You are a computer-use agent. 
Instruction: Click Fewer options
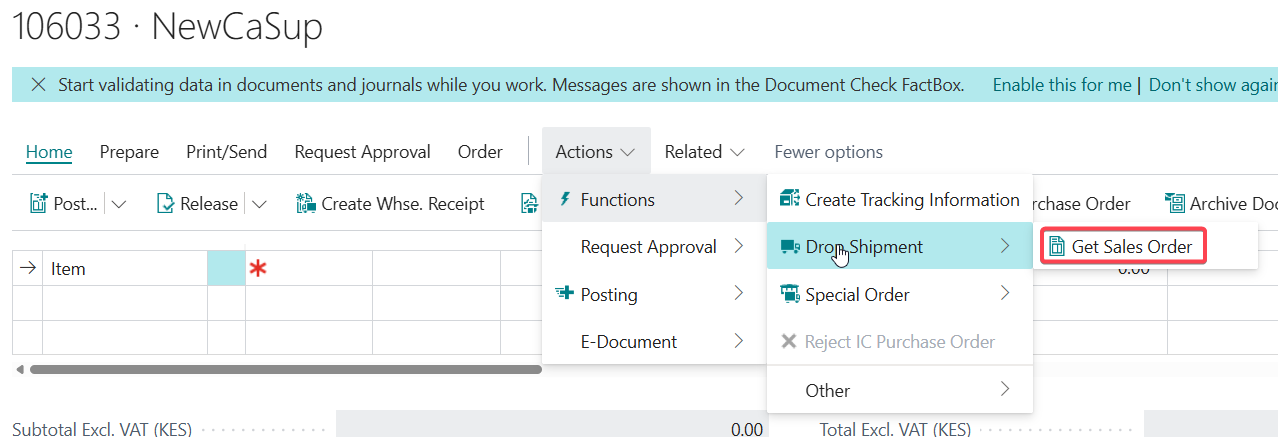[x=828, y=152]
